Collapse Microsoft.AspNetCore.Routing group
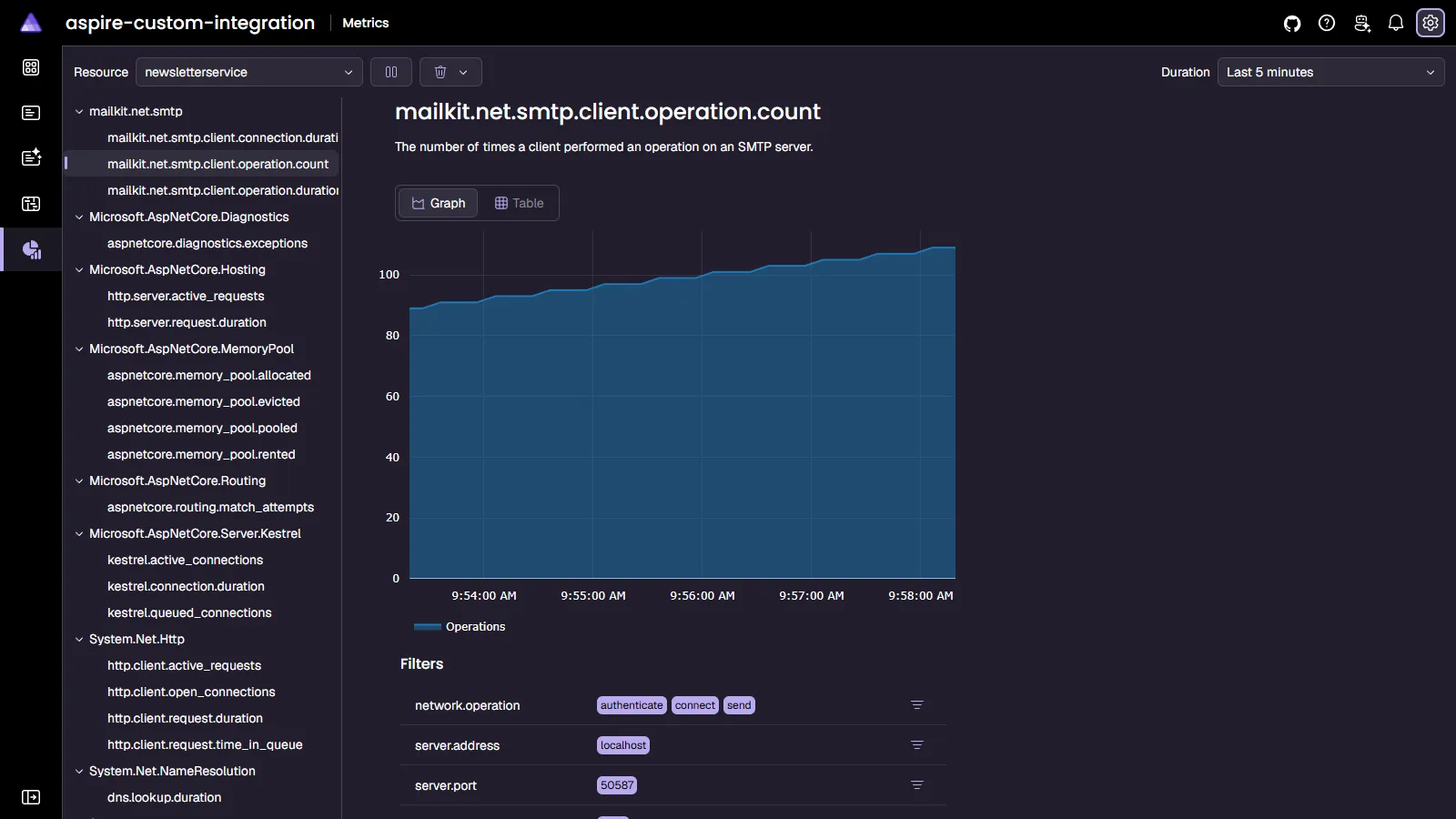Screen dimensions: 1456x819 click(x=79, y=480)
